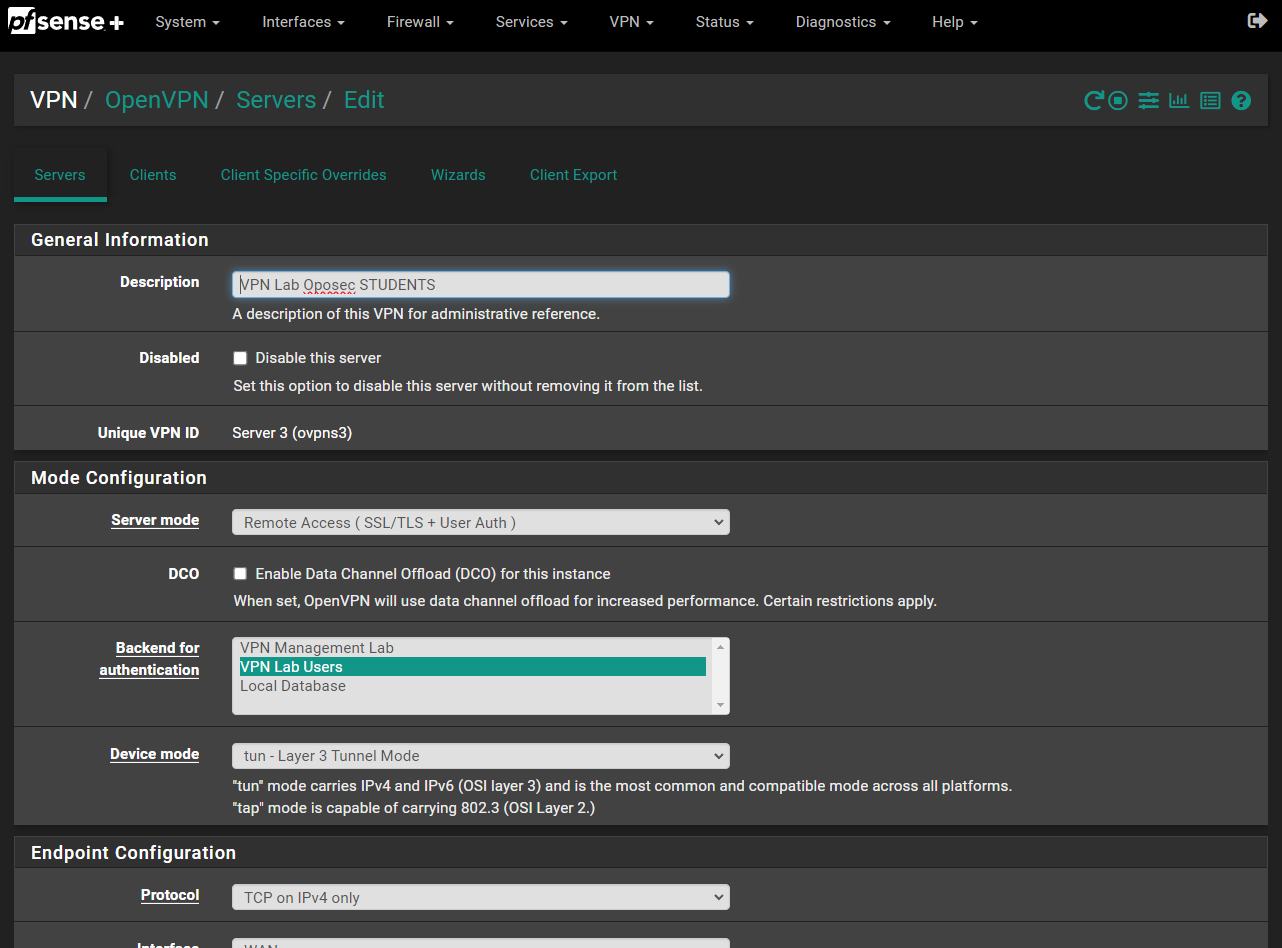Open the Status menu
Viewport: 1282px width, 948px height.
(x=724, y=22)
